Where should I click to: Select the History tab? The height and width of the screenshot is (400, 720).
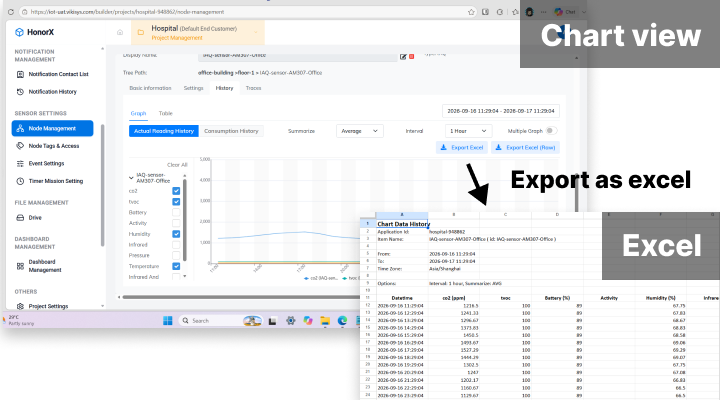tap(225, 88)
